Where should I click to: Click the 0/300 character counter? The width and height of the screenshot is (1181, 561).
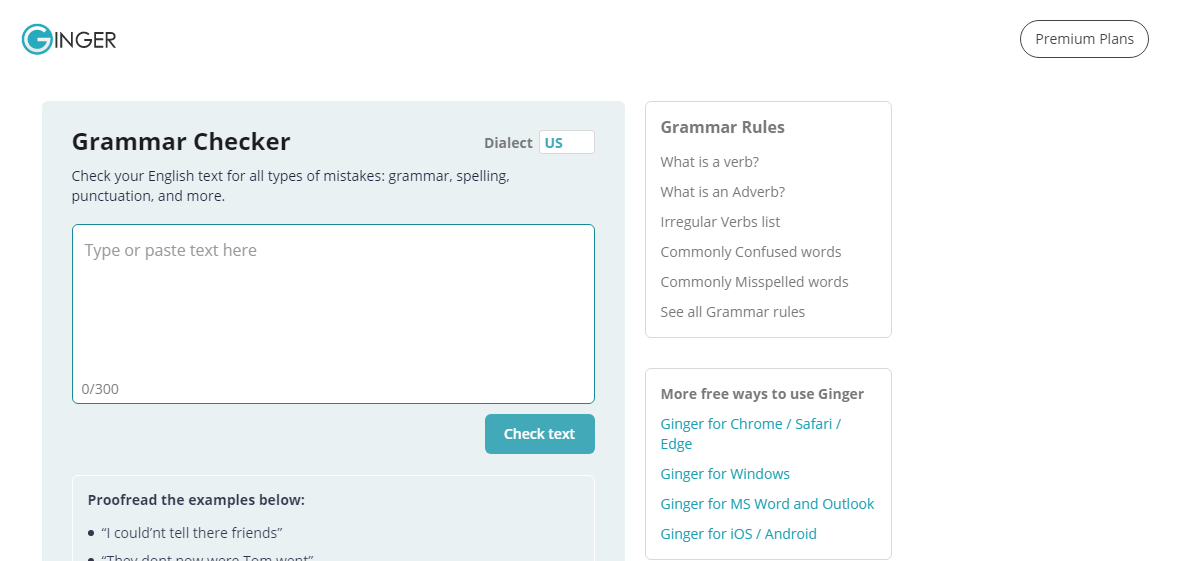tap(100, 389)
